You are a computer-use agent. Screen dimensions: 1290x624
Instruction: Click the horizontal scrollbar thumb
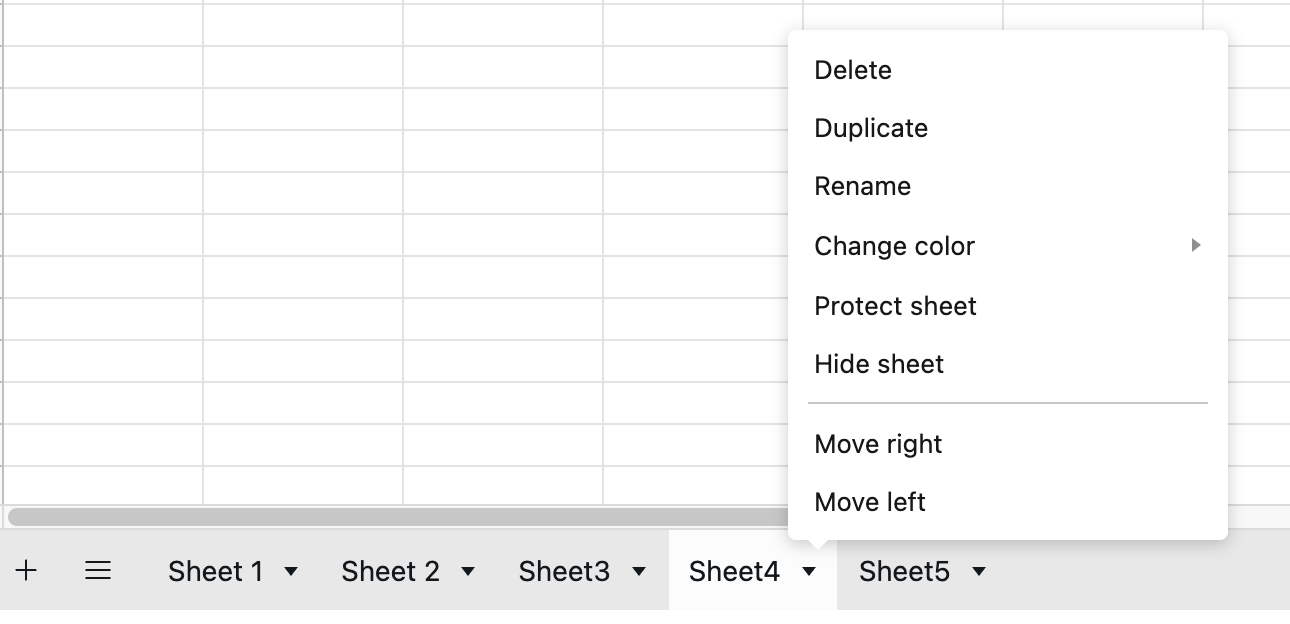coord(400,517)
